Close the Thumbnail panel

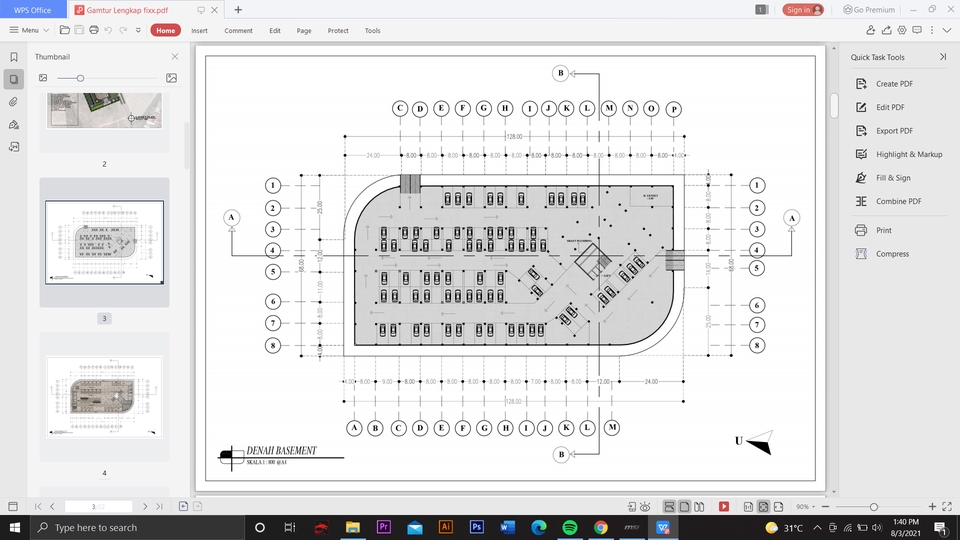pyautogui.click(x=175, y=56)
